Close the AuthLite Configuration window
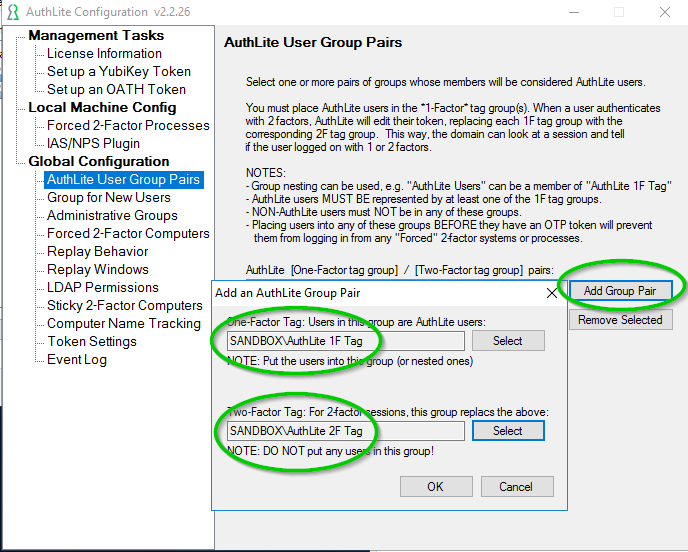Image resolution: width=688 pixels, height=552 pixels. point(665,12)
